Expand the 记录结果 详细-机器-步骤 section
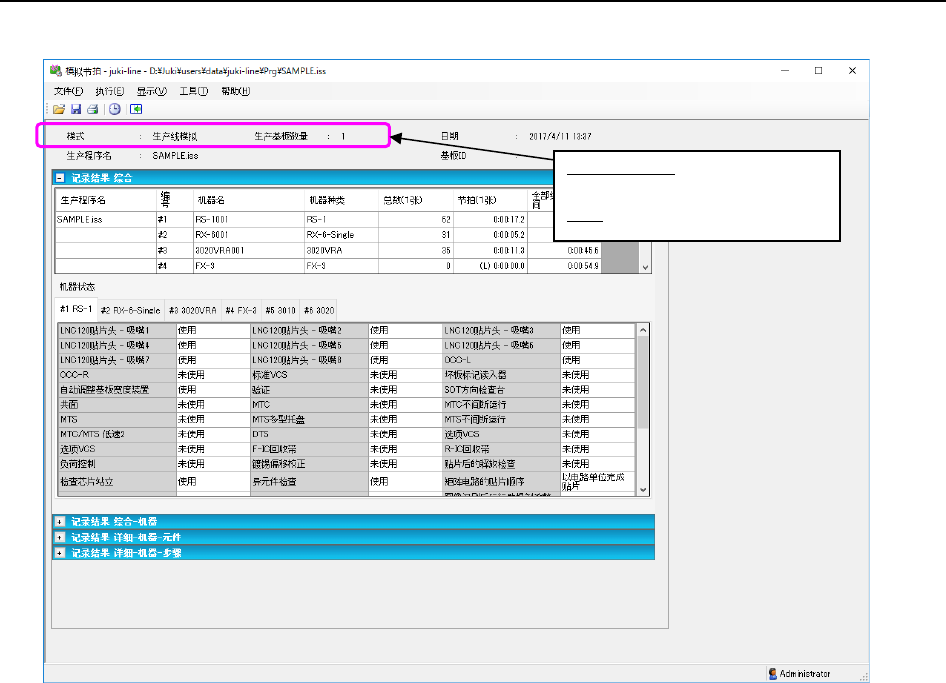946x683 pixels. [x=60, y=552]
